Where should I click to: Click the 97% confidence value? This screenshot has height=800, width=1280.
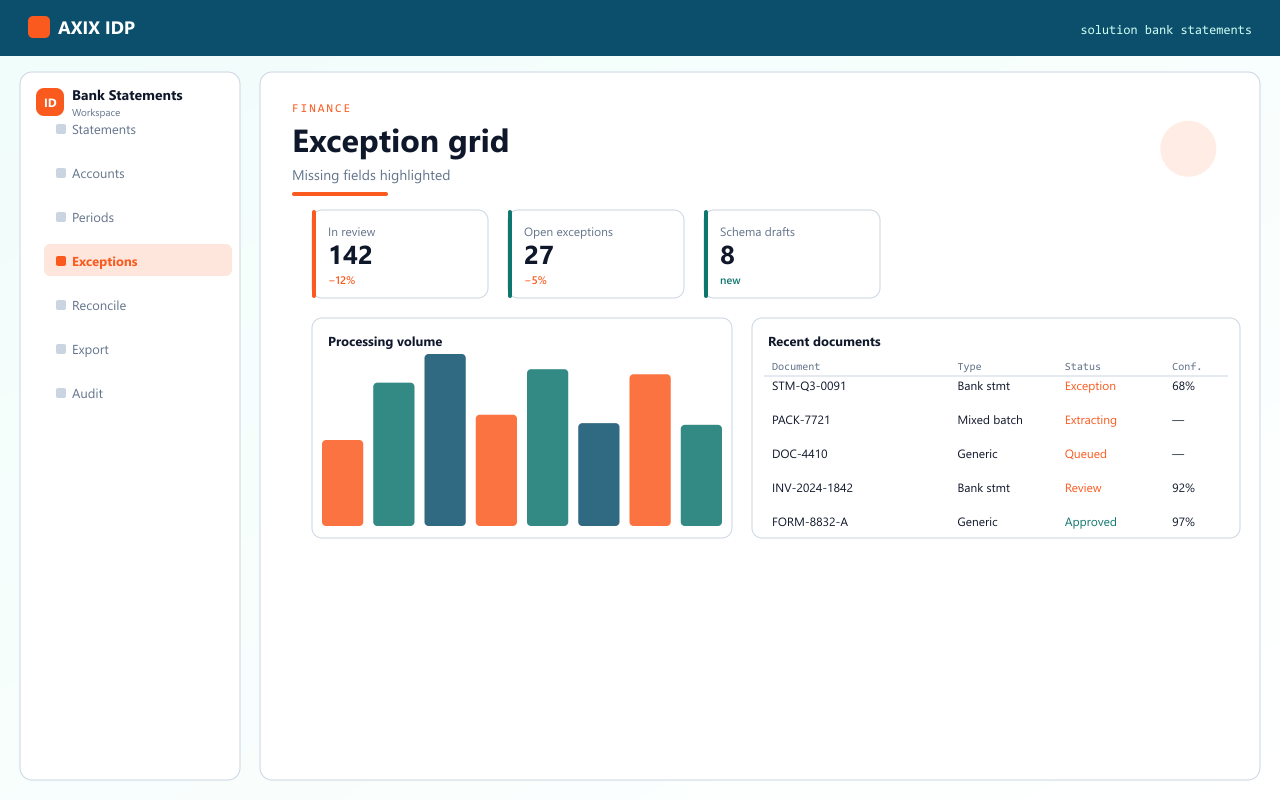[x=1183, y=522]
